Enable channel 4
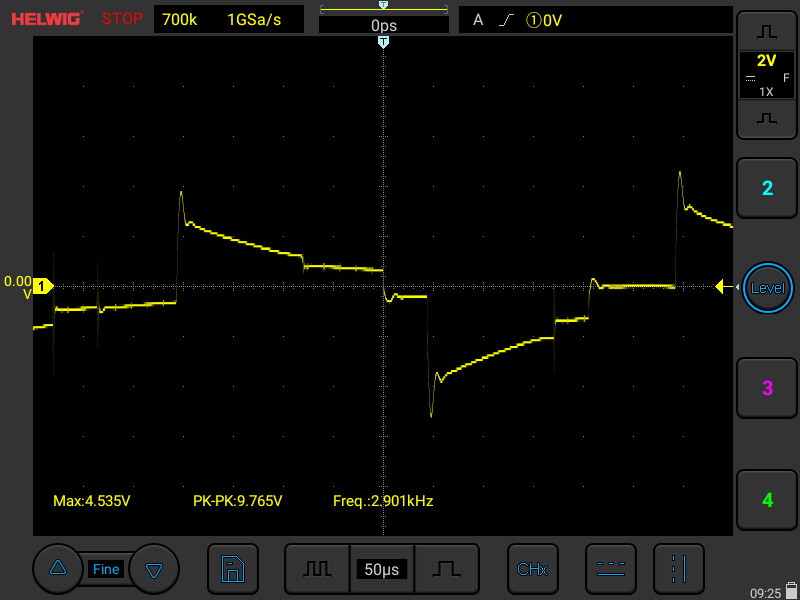The image size is (800, 600). 767,500
